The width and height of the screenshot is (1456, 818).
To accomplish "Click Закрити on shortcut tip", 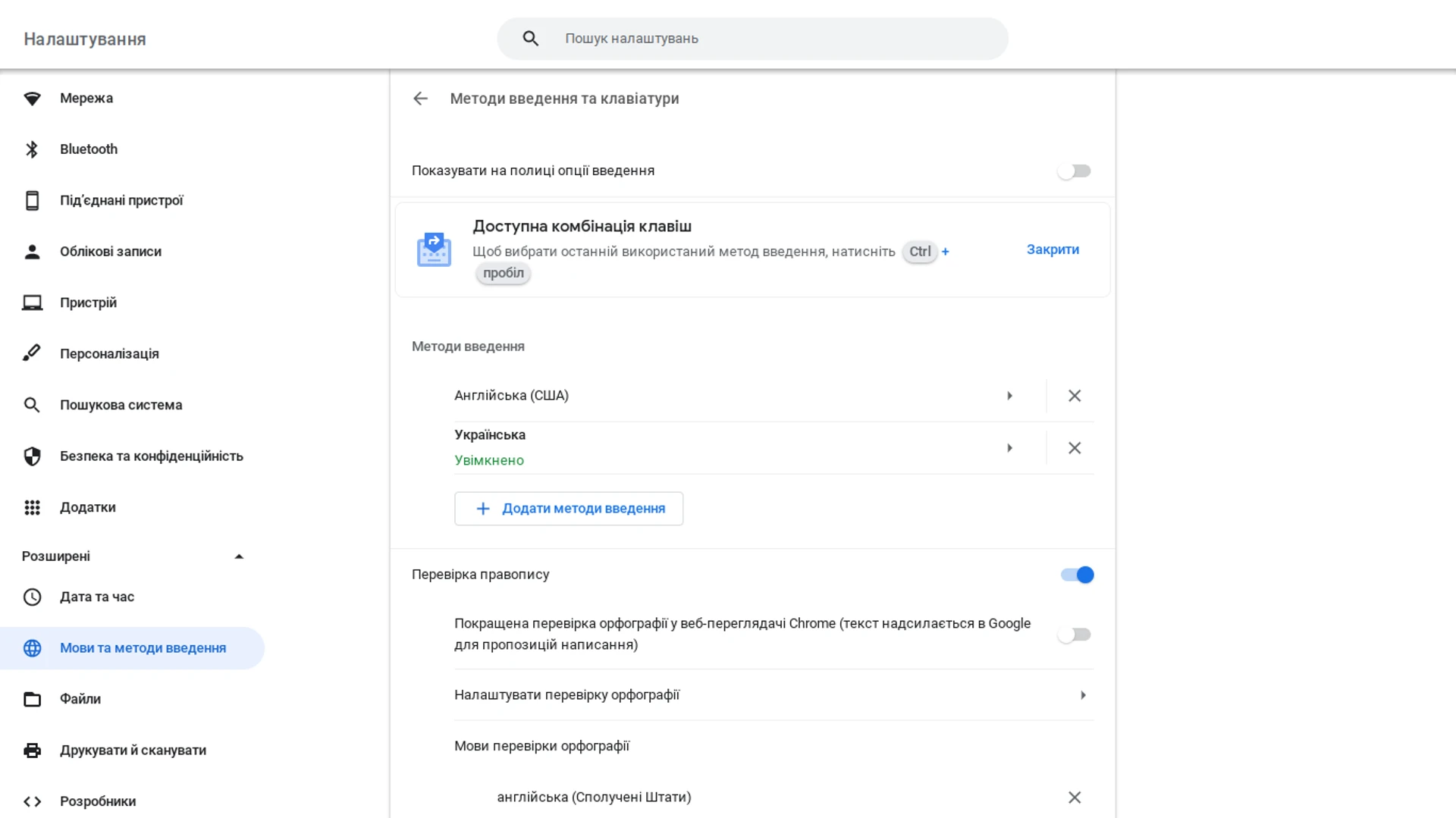I will click(1053, 249).
